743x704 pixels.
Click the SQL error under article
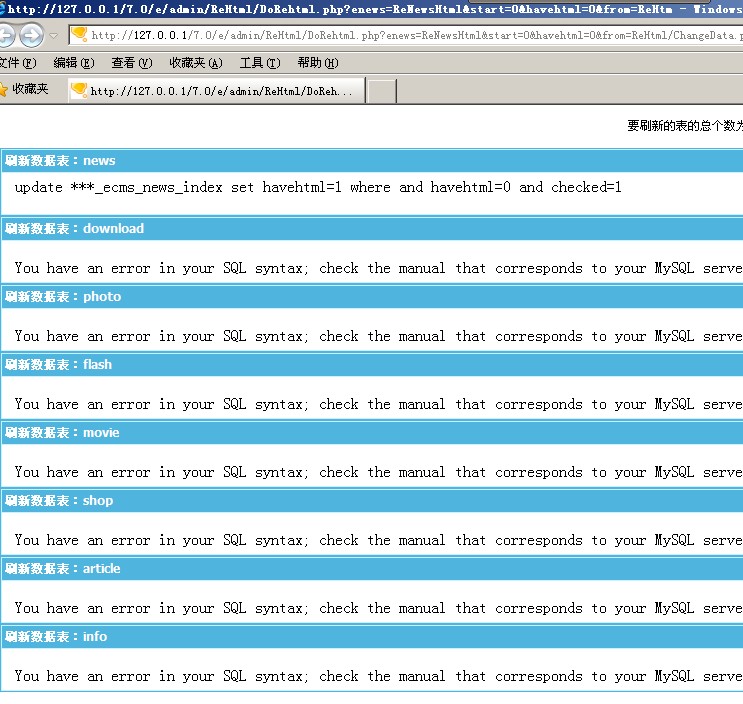(x=379, y=608)
